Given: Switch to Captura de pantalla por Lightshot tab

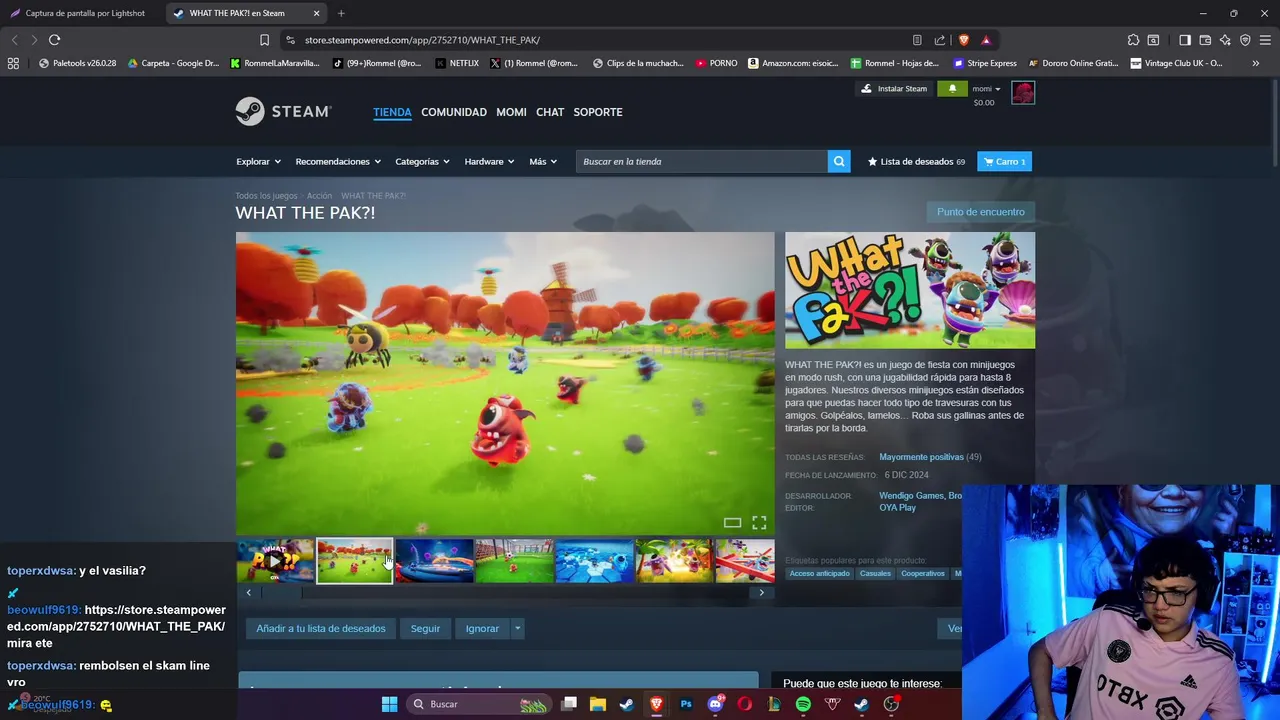Looking at the screenshot, I should tap(82, 13).
